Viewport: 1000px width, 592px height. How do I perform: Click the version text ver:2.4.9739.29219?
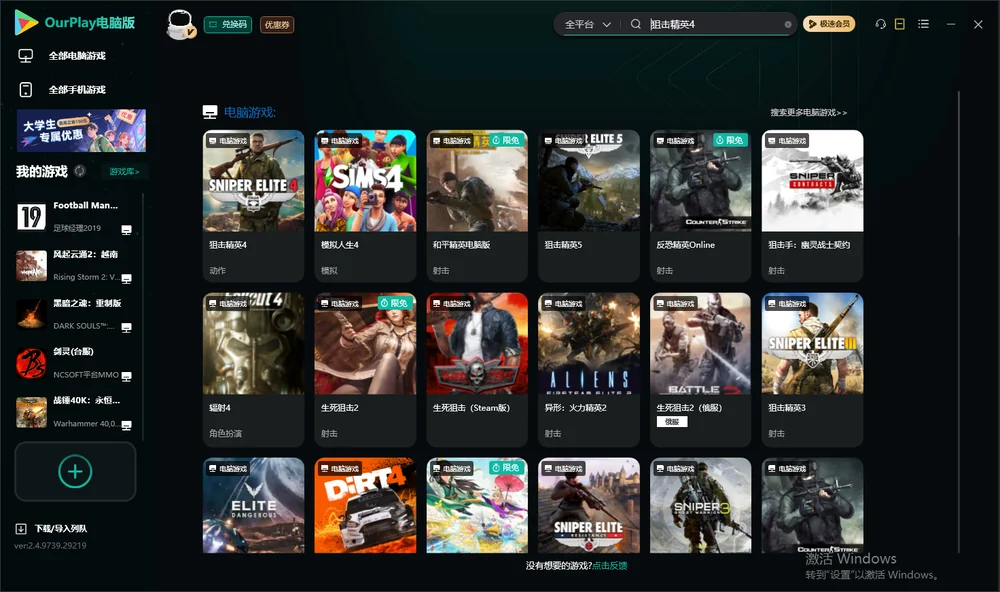tap(50, 545)
